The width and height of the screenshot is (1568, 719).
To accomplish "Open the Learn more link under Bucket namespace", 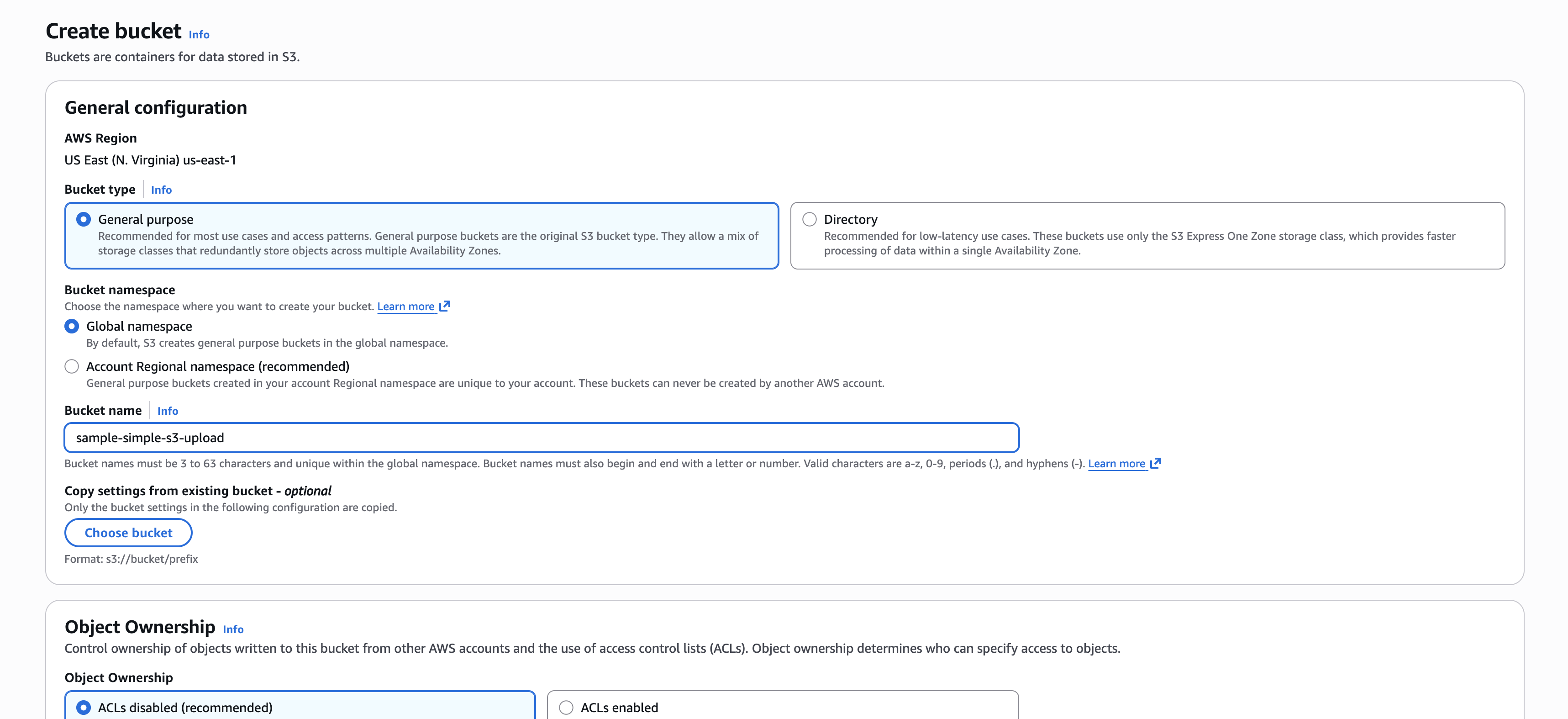I will [x=405, y=306].
